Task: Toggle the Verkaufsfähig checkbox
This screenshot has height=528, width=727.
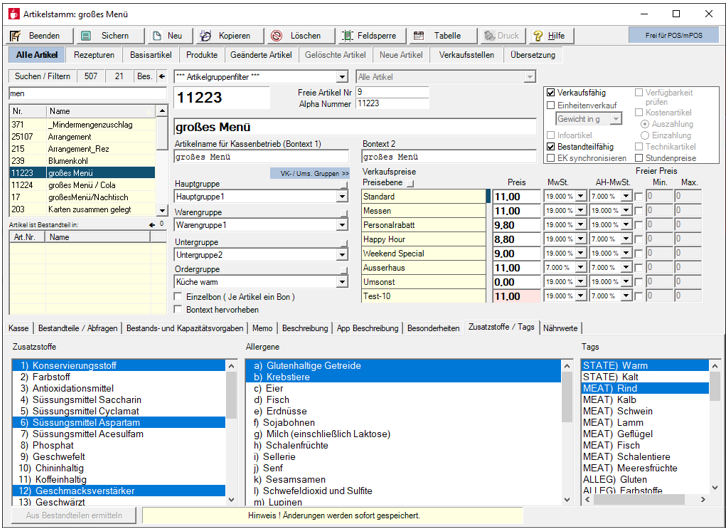Action: (551, 93)
